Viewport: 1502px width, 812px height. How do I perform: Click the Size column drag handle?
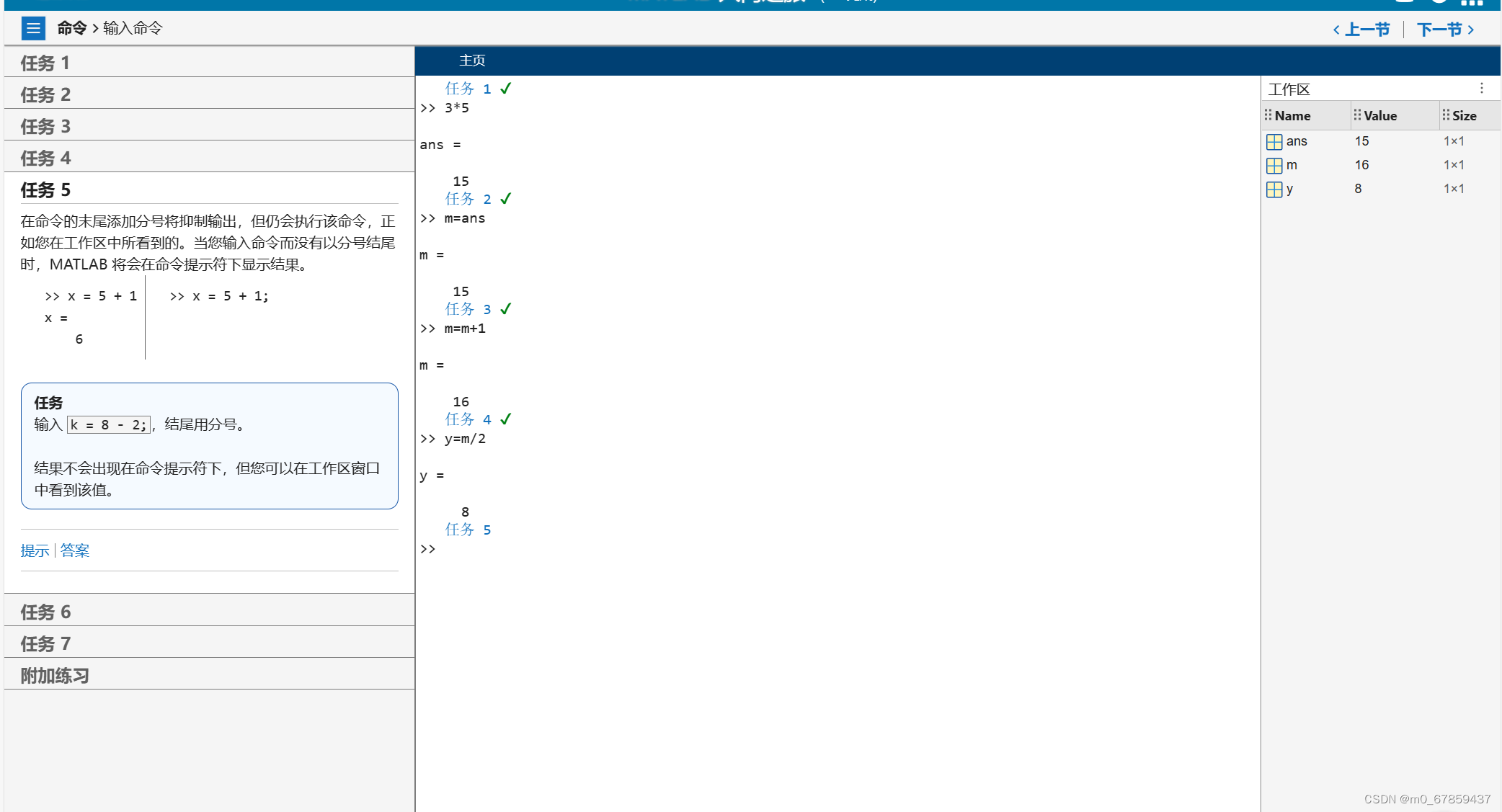point(1446,115)
